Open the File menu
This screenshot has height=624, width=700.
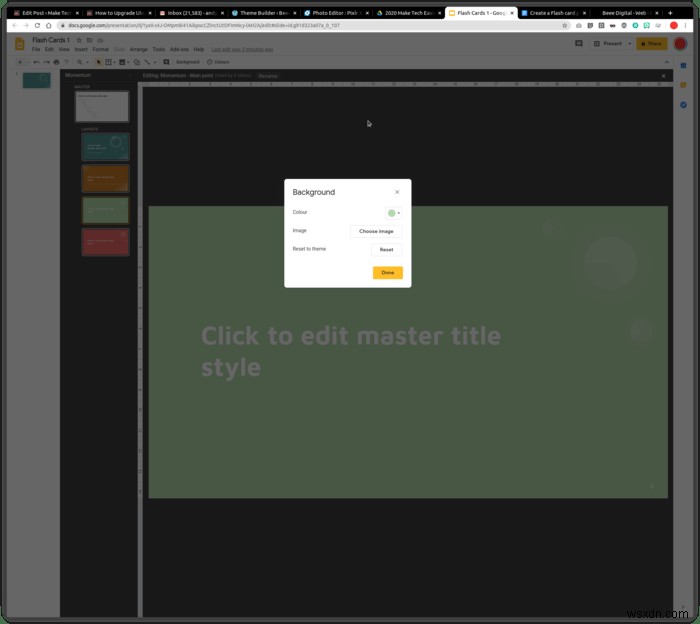[x=36, y=50]
